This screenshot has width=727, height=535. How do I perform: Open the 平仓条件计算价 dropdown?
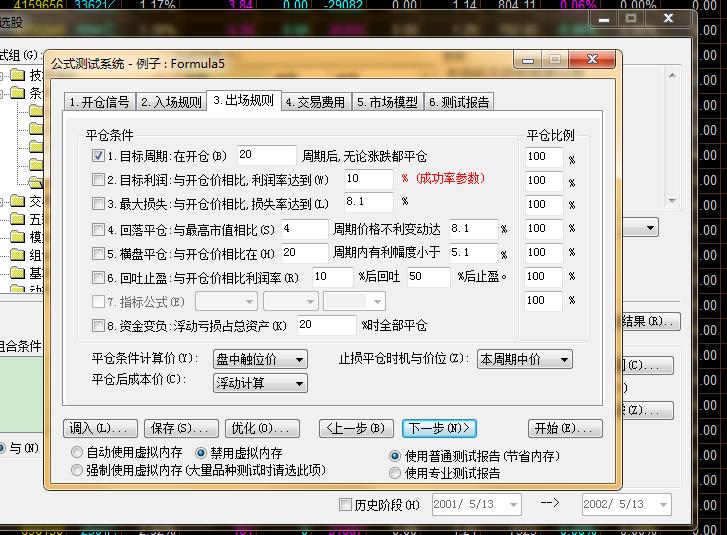point(259,359)
